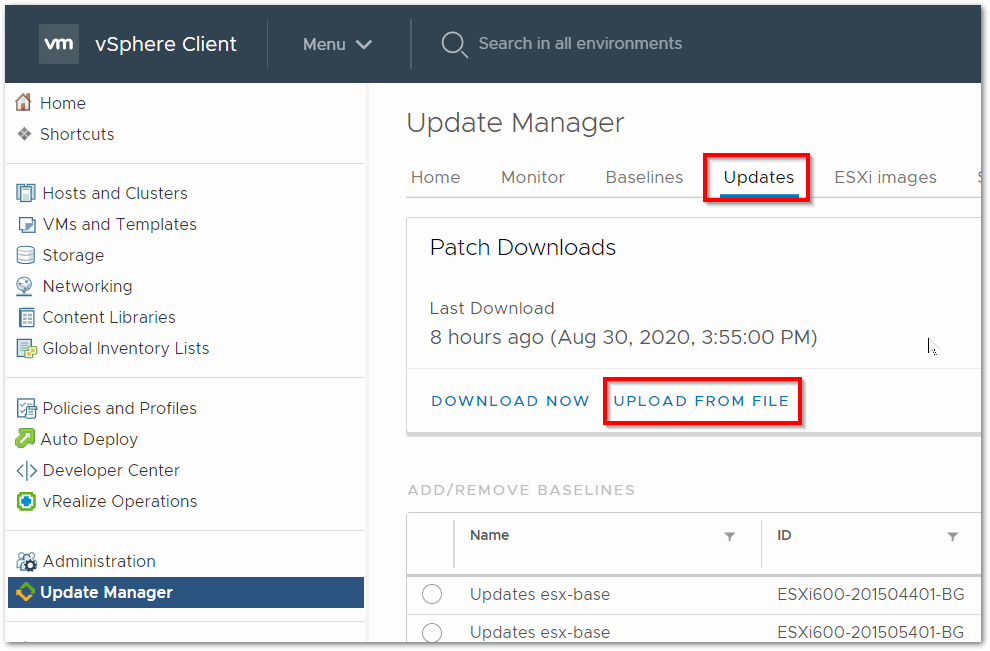Select Update Manager in the sidebar
This screenshot has height=651, width=990.
coord(186,592)
